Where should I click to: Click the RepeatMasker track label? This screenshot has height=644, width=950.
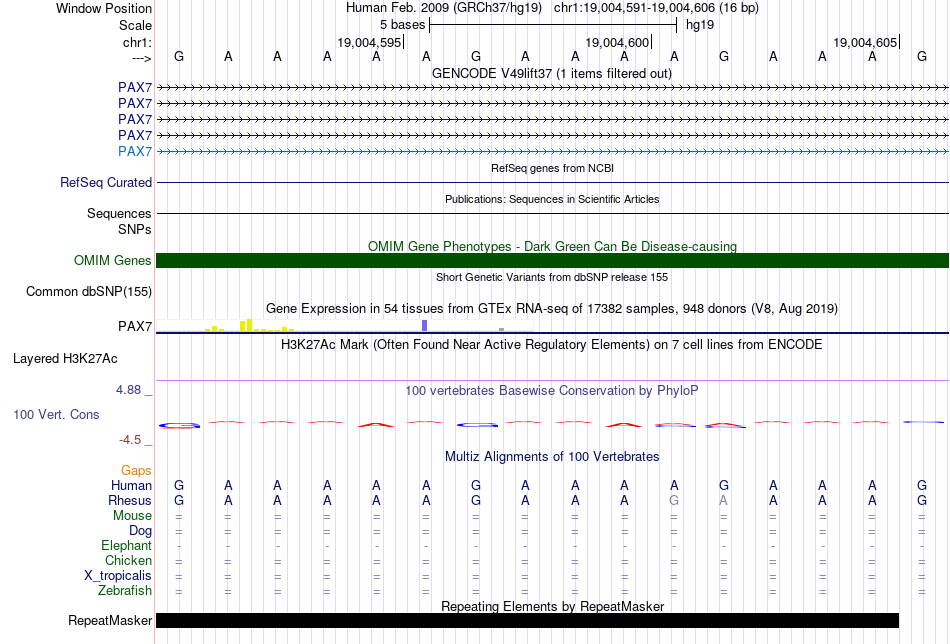110,621
